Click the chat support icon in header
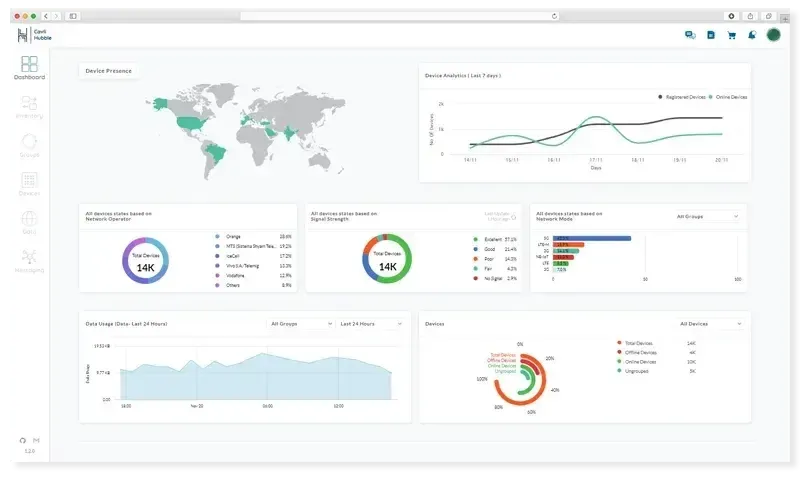This screenshot has width=800, height=482. 690,35
